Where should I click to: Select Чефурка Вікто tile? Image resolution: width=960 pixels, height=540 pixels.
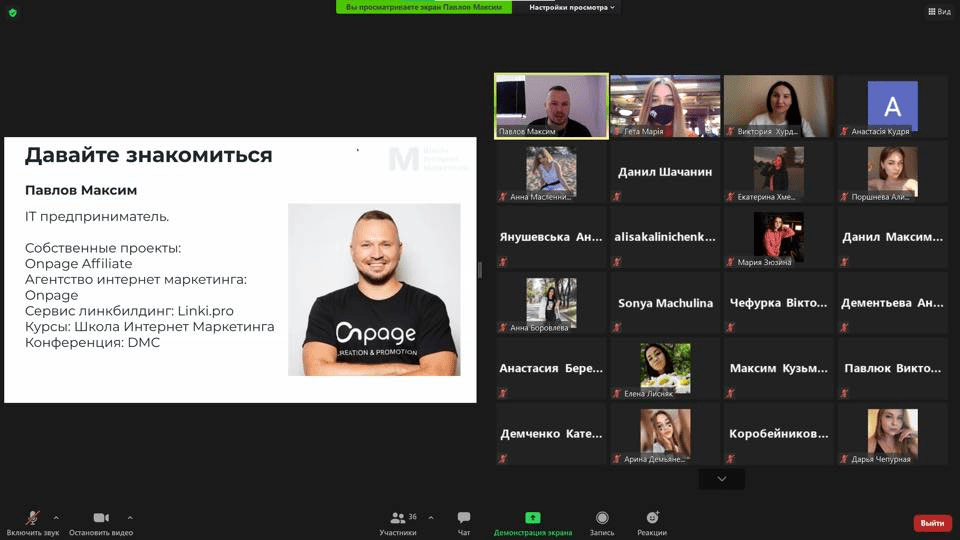pos(779,303)
